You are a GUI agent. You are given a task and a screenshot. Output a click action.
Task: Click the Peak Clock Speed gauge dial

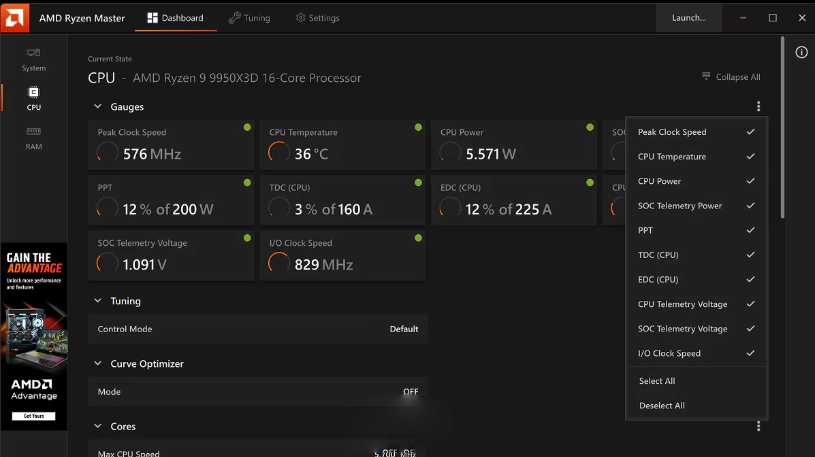coord(107,152)
